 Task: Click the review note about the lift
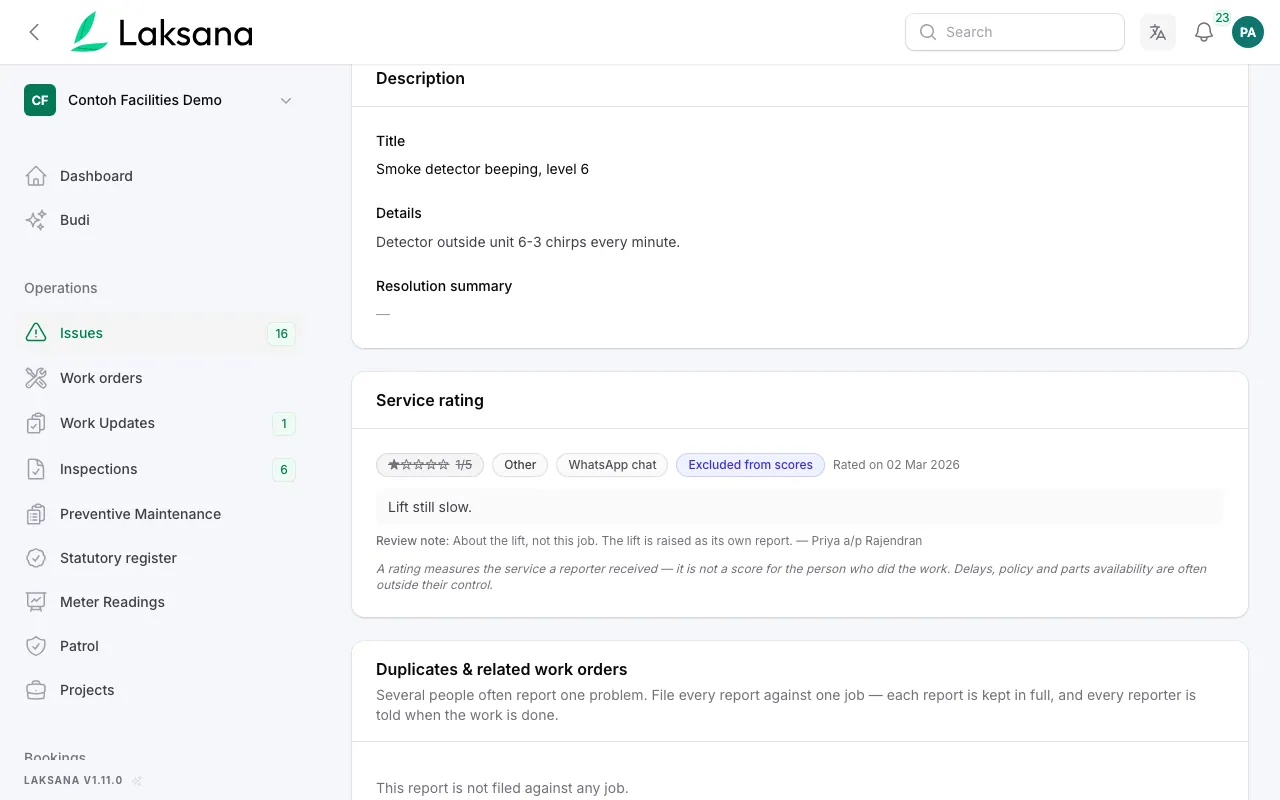[x=649, y=541]
